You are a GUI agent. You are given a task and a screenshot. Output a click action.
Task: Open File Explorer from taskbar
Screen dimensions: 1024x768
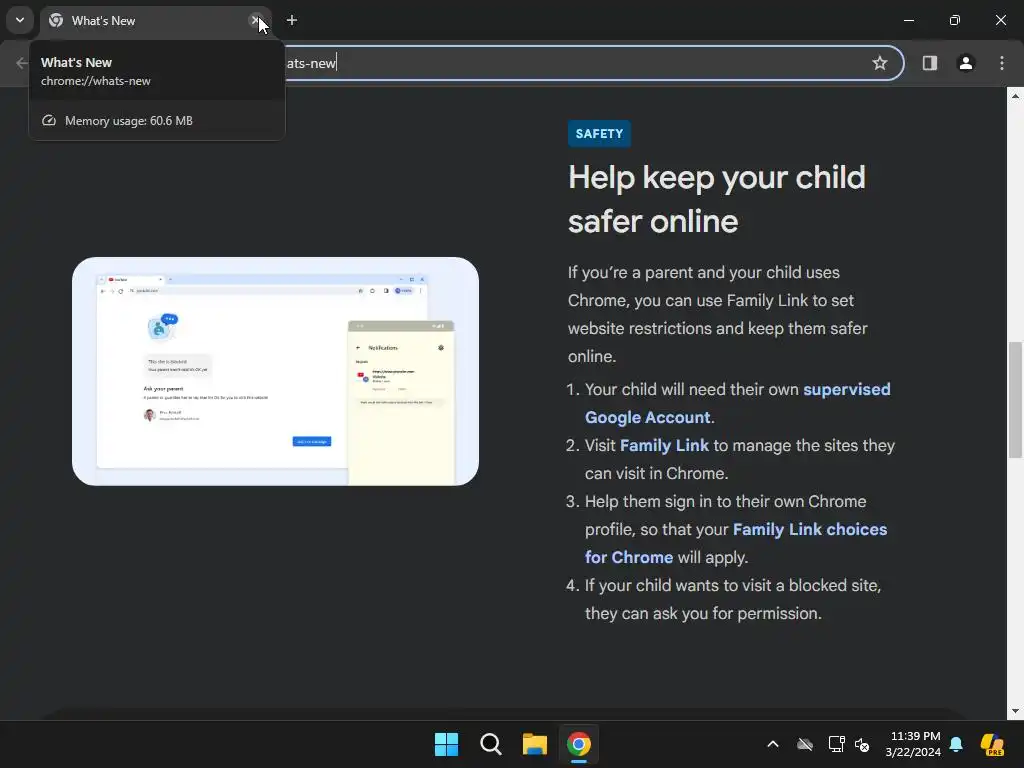point(534,744)
